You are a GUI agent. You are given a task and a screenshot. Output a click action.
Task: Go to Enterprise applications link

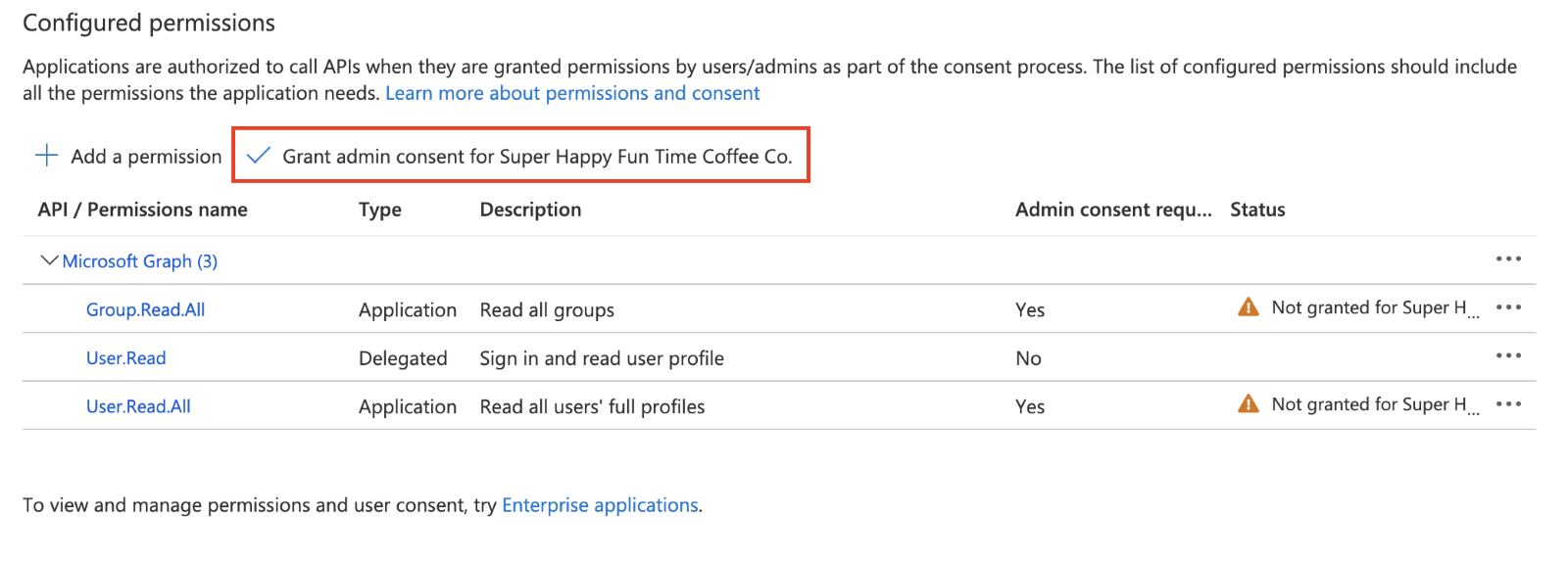tap(600, 505)
